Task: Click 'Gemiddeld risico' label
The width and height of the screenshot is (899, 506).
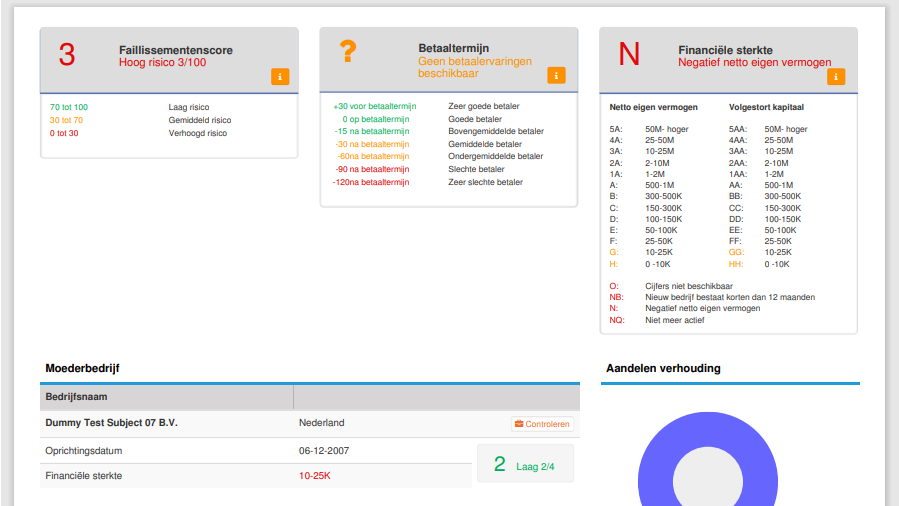Action: [x=200, y=120]
